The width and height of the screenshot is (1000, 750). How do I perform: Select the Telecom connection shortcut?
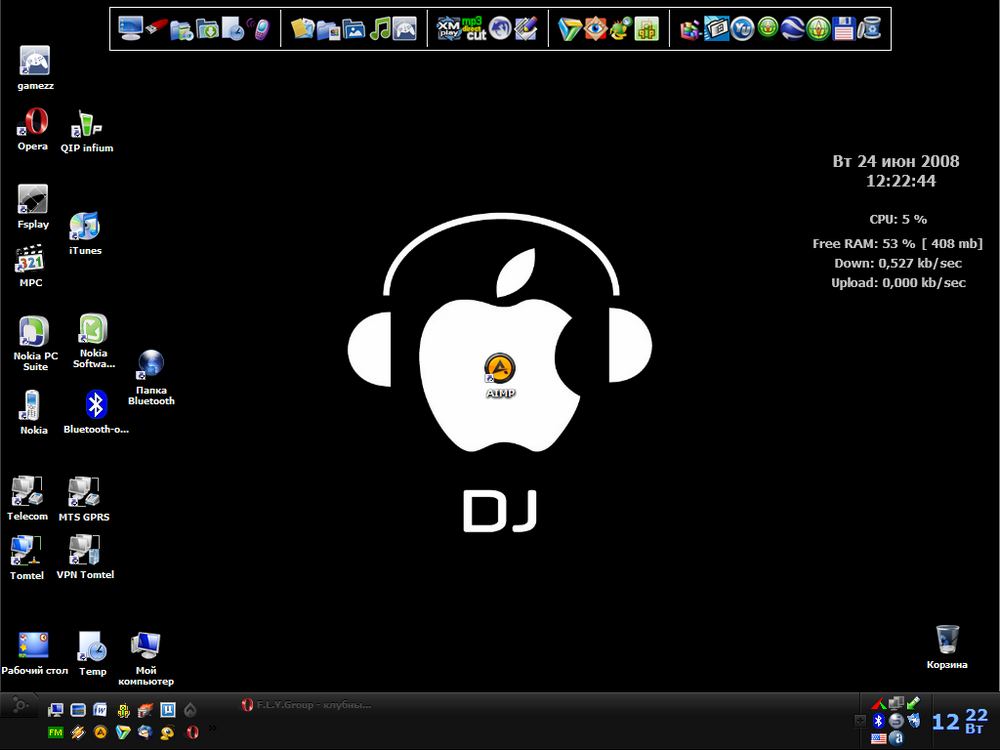pyautogui.click(x=27, y=498)
